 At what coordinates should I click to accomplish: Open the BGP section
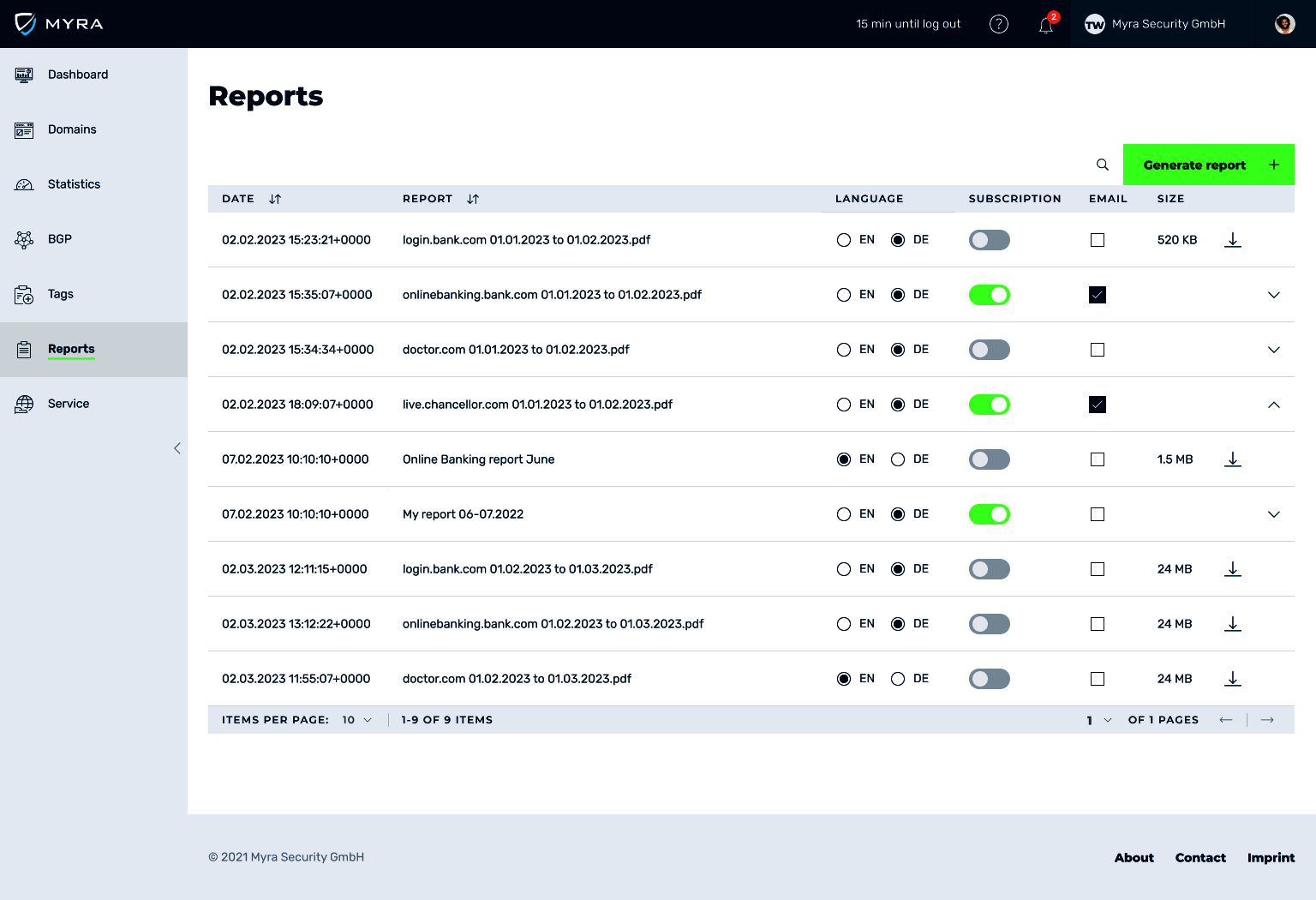pos(60,239)
